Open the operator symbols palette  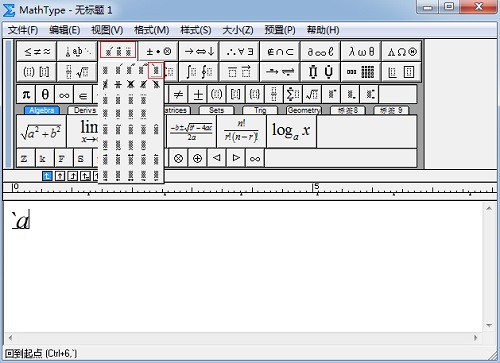(159, 51)
